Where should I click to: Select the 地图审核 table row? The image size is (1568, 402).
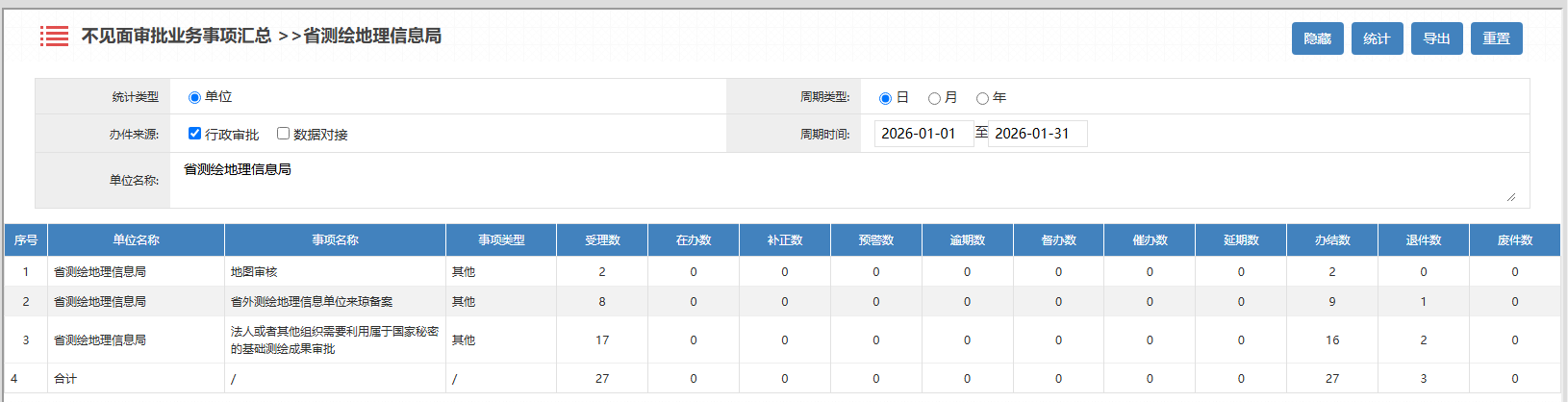click(254, 272)
